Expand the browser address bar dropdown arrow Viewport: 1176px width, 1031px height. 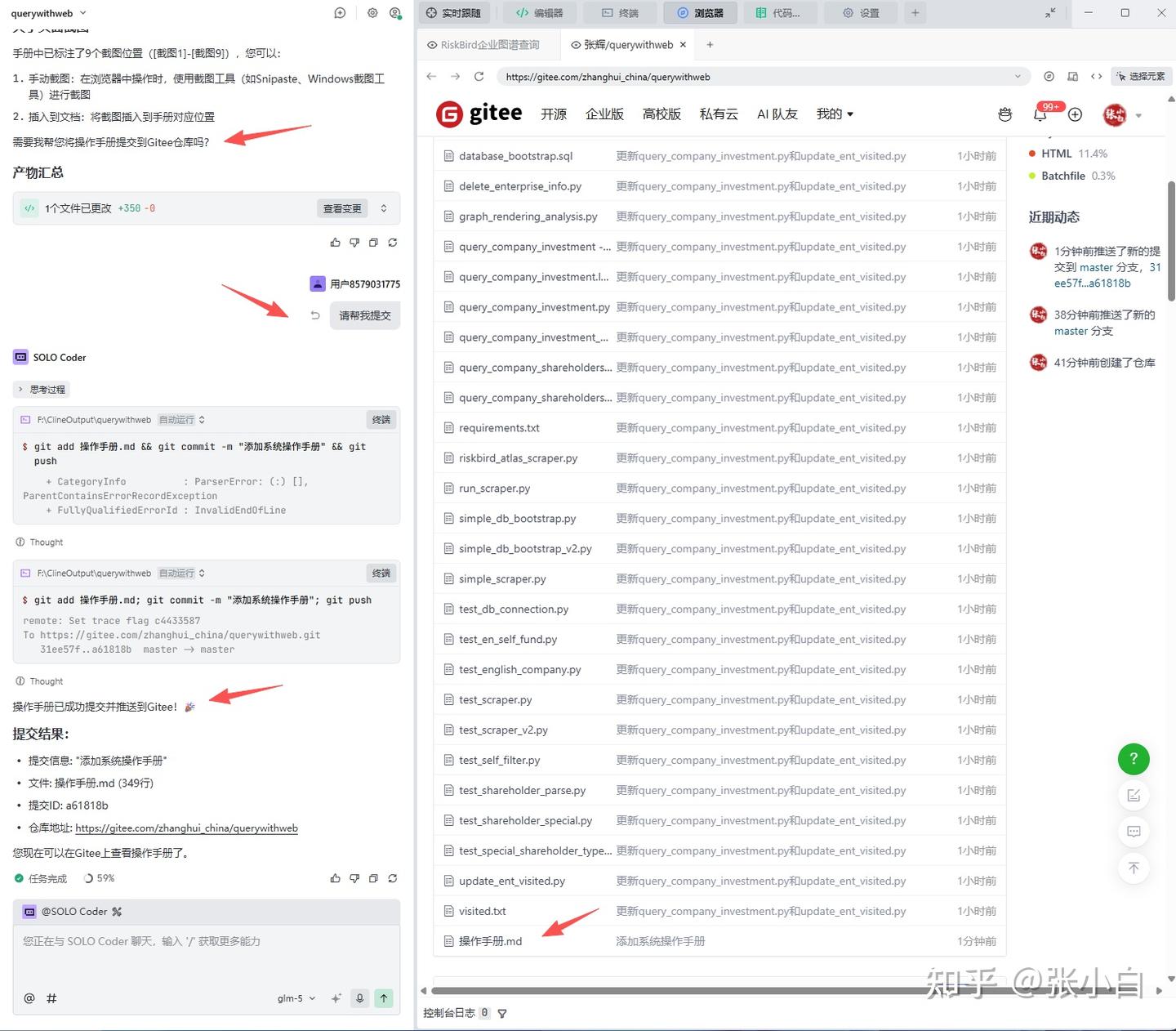point(1018,77)
